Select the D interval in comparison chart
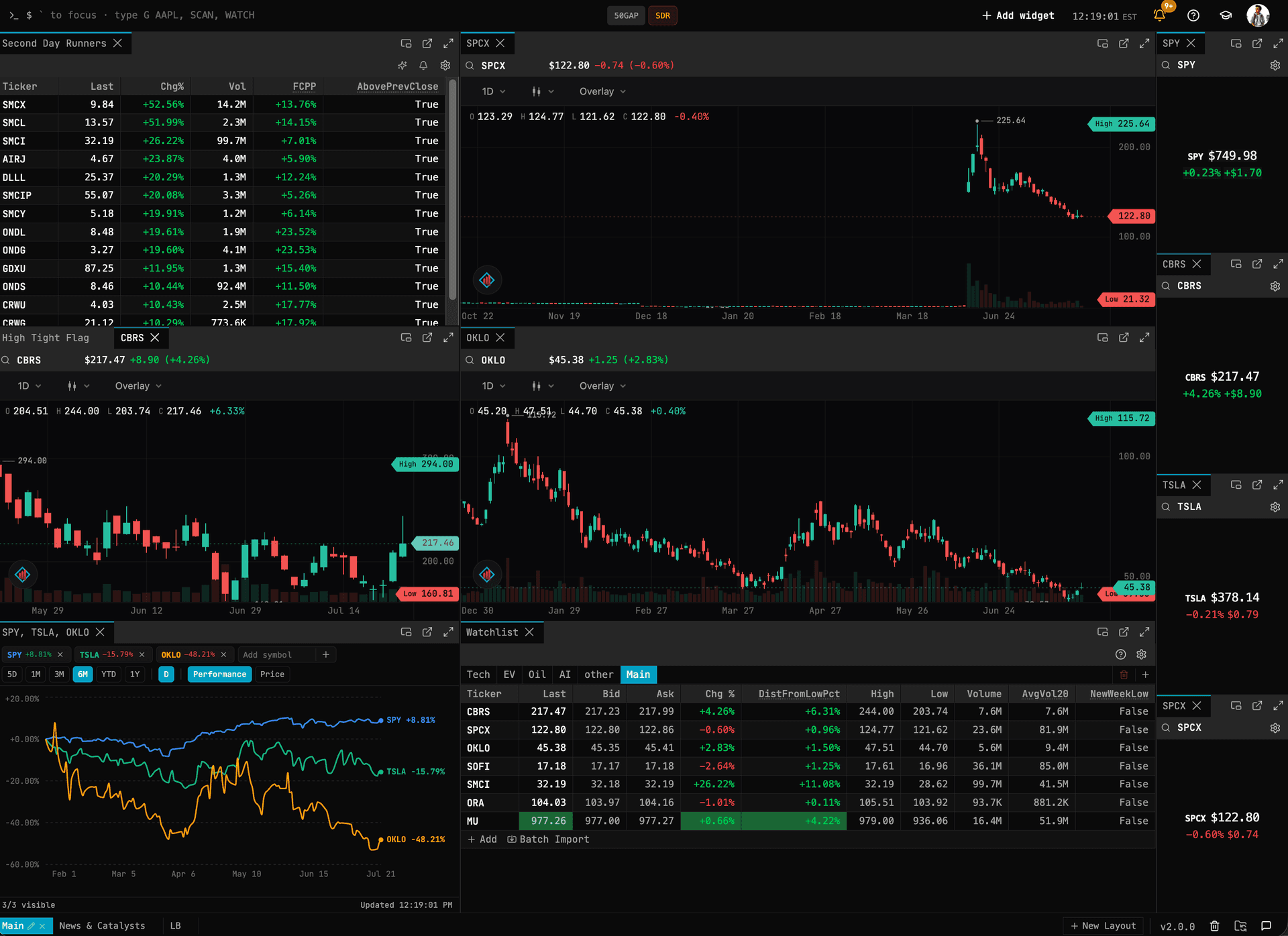1288x936 pixels. pyautogui.click(x=166, y=675)
